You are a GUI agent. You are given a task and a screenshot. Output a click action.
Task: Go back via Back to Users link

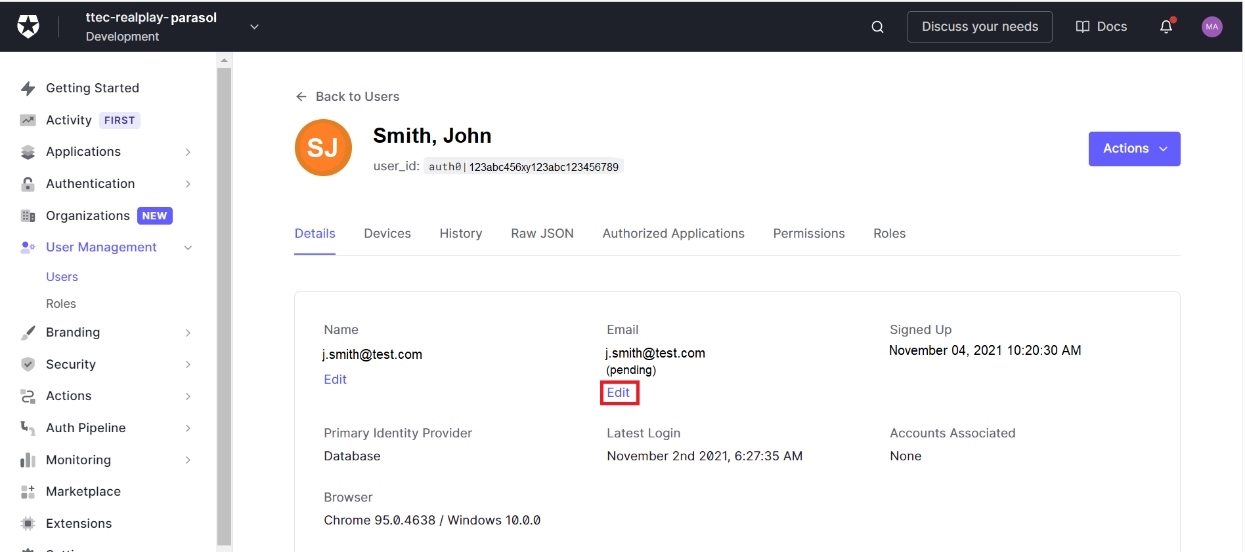[x=347, y=97]
